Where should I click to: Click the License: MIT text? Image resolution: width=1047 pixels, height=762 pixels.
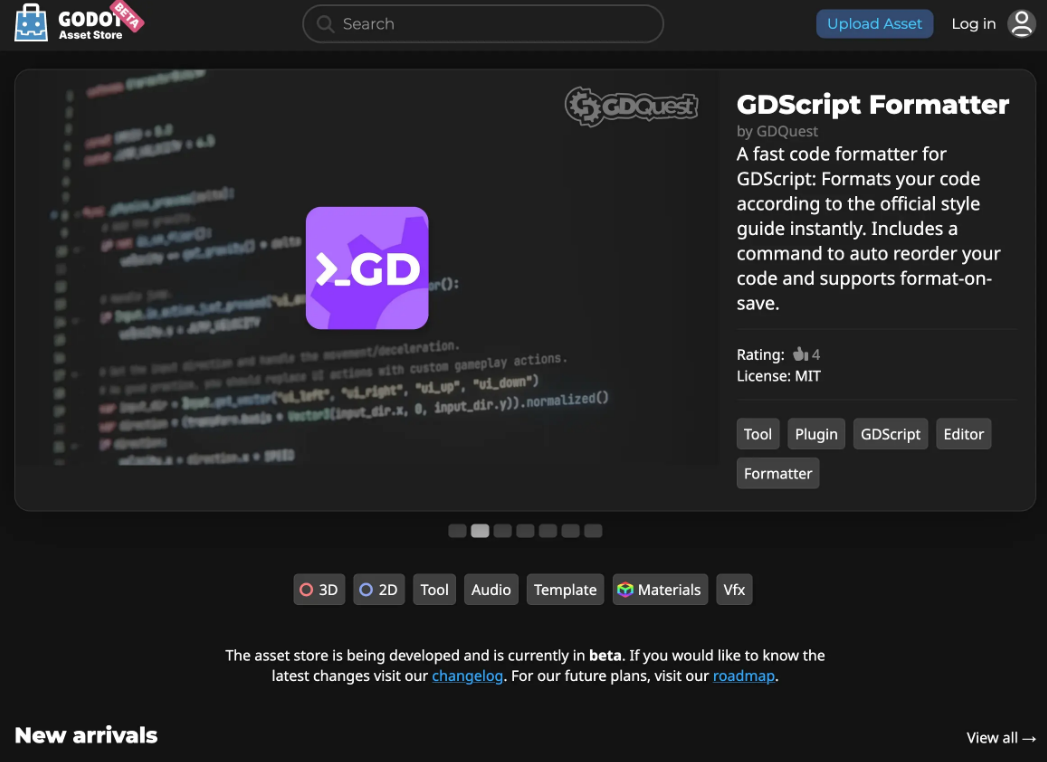tap(779, 376)
